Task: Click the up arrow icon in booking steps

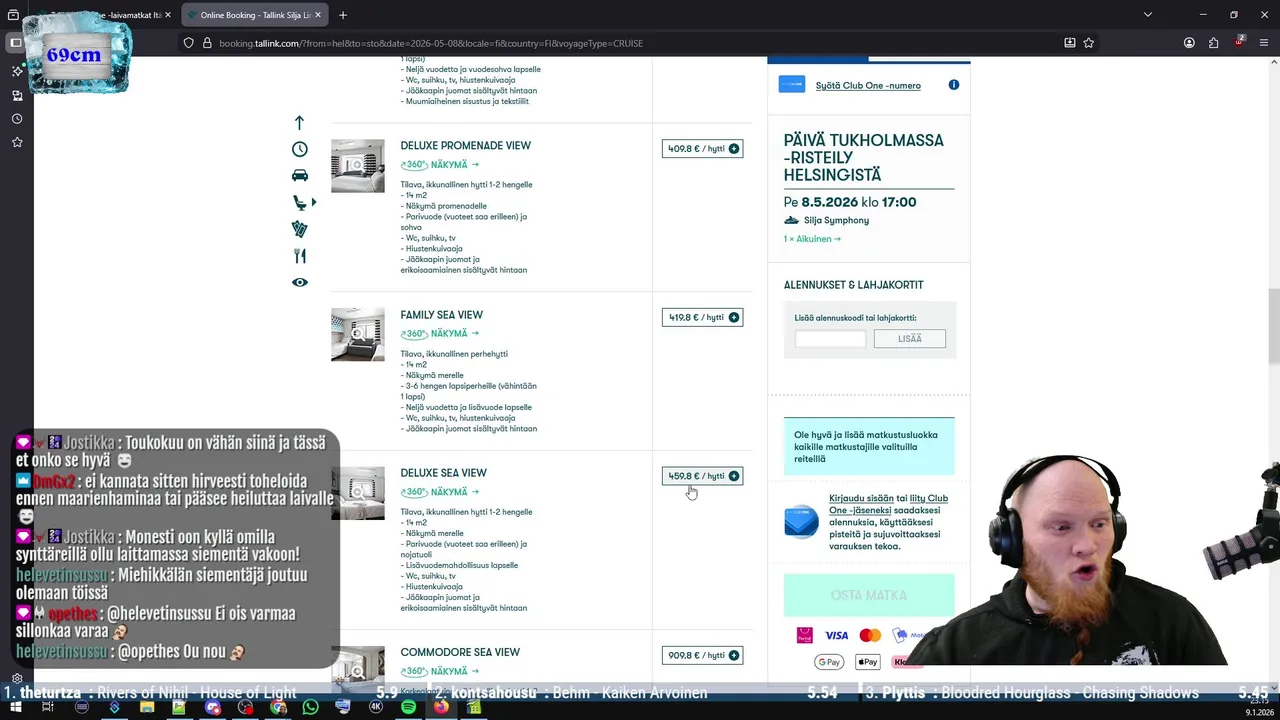Action: coord(299,122)
